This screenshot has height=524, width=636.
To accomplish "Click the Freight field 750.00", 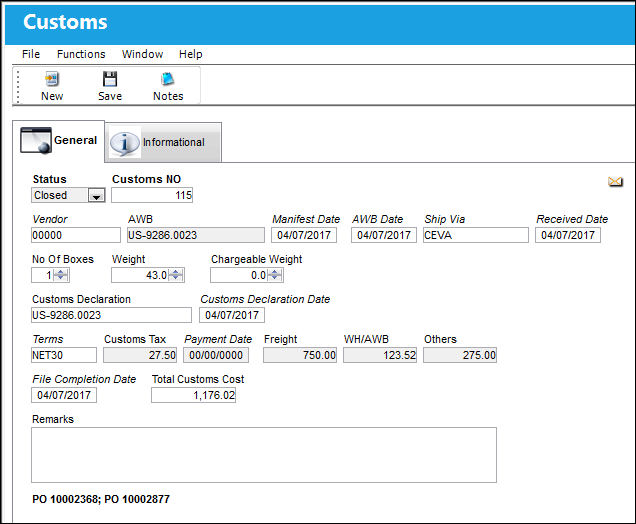I will pos(300,355).
